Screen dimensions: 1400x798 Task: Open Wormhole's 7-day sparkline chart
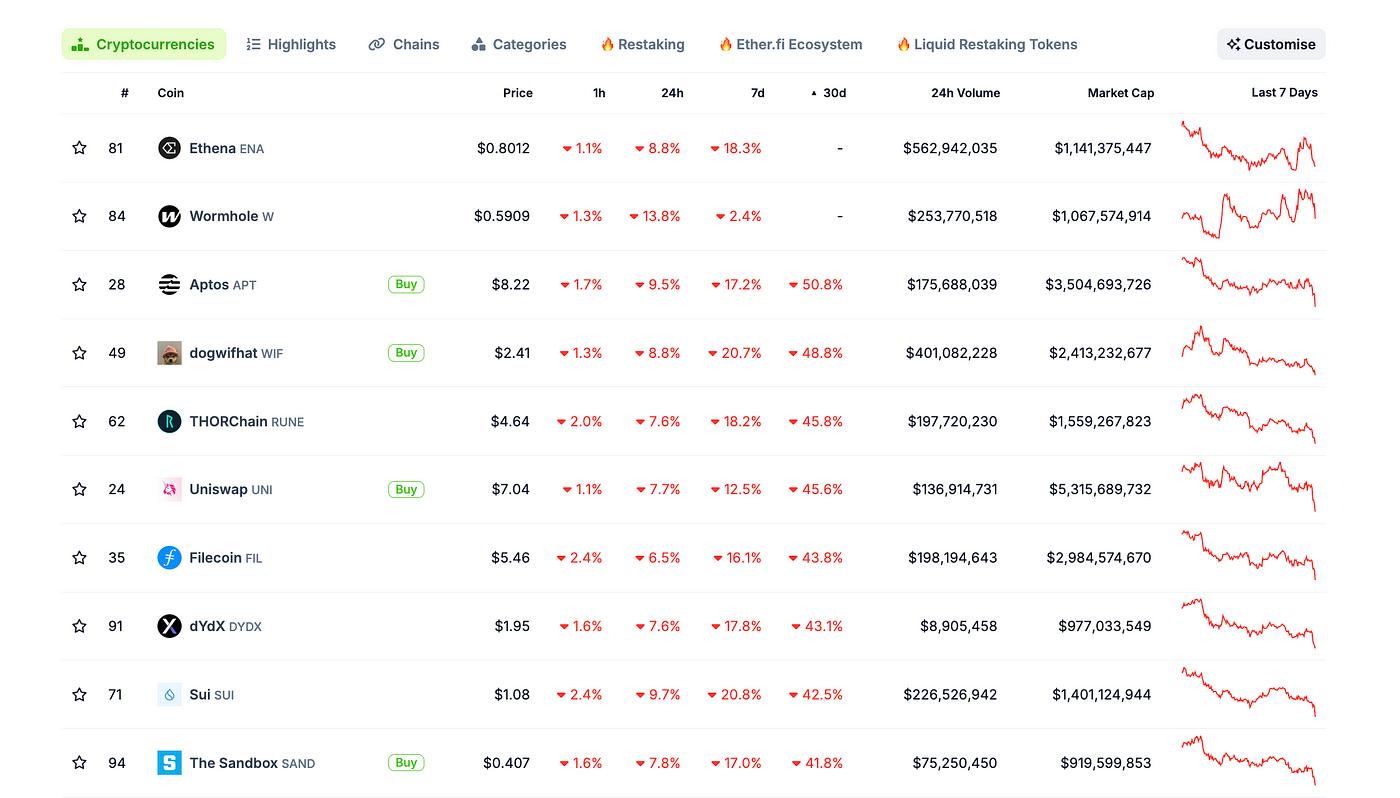(x=1248, y=214)
